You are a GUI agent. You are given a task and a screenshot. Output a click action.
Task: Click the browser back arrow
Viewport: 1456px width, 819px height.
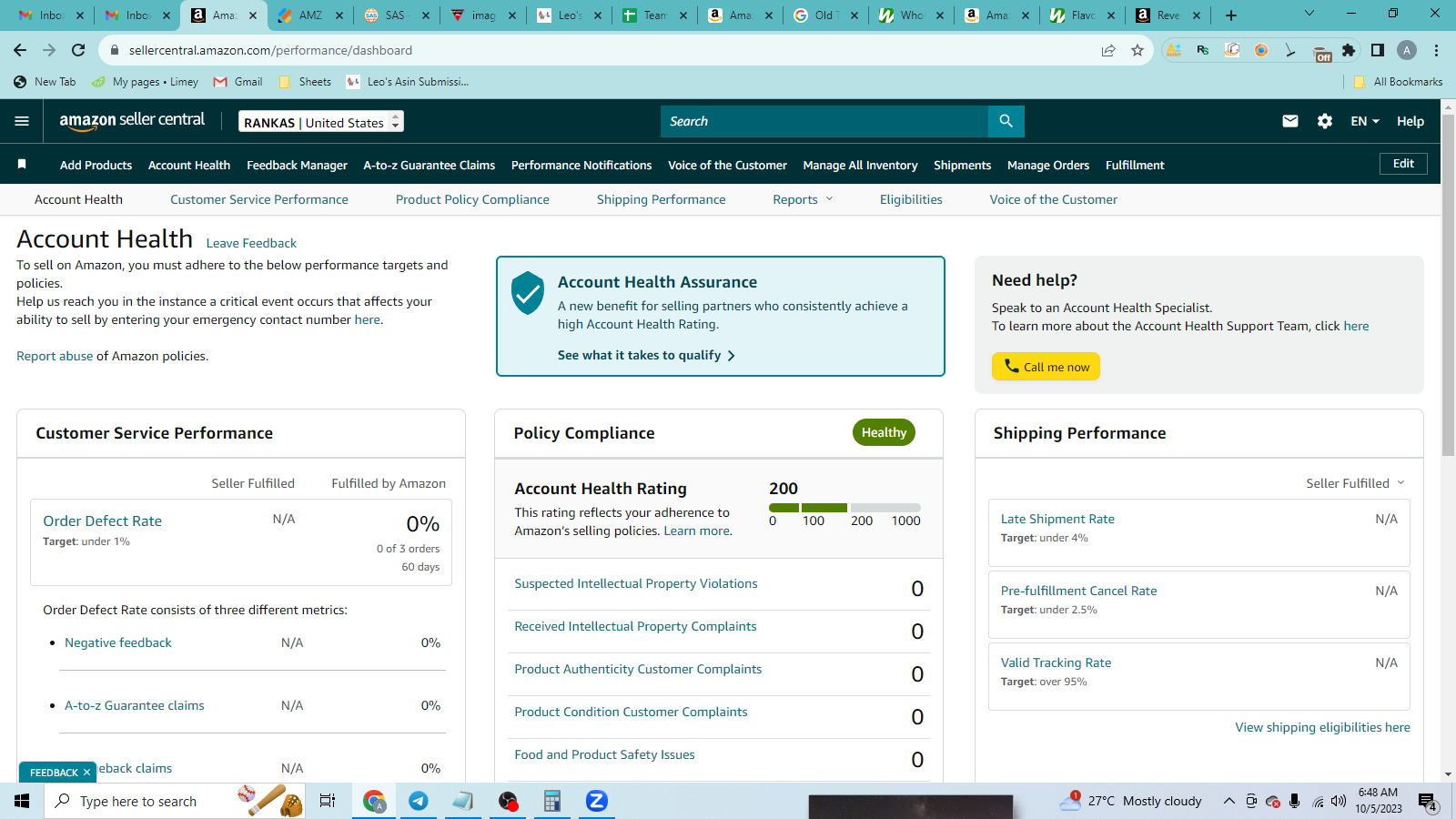(20, 50)
